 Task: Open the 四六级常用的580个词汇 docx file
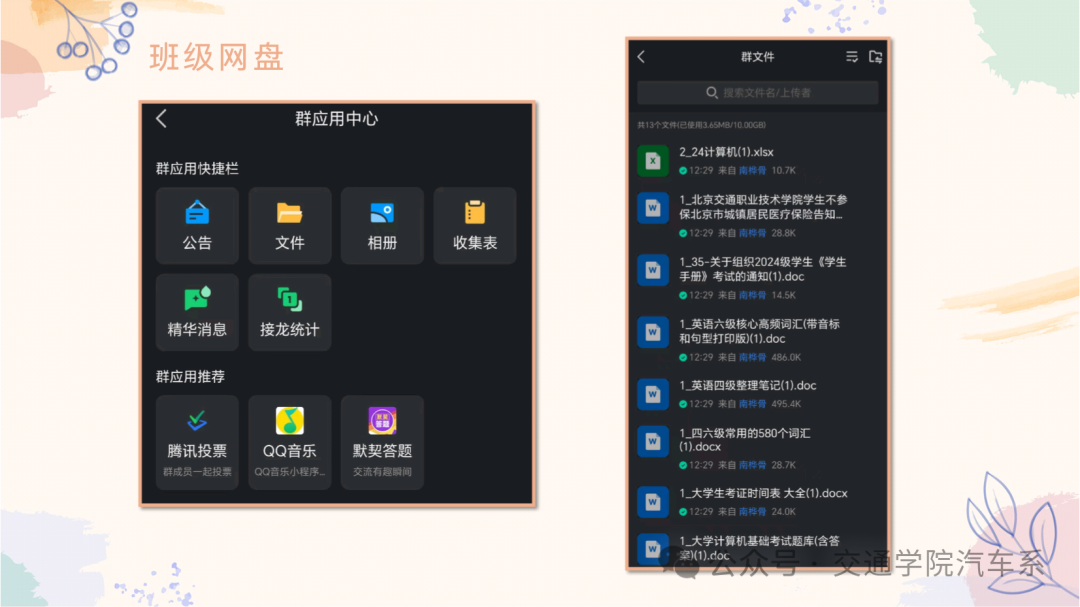(744, 440)
